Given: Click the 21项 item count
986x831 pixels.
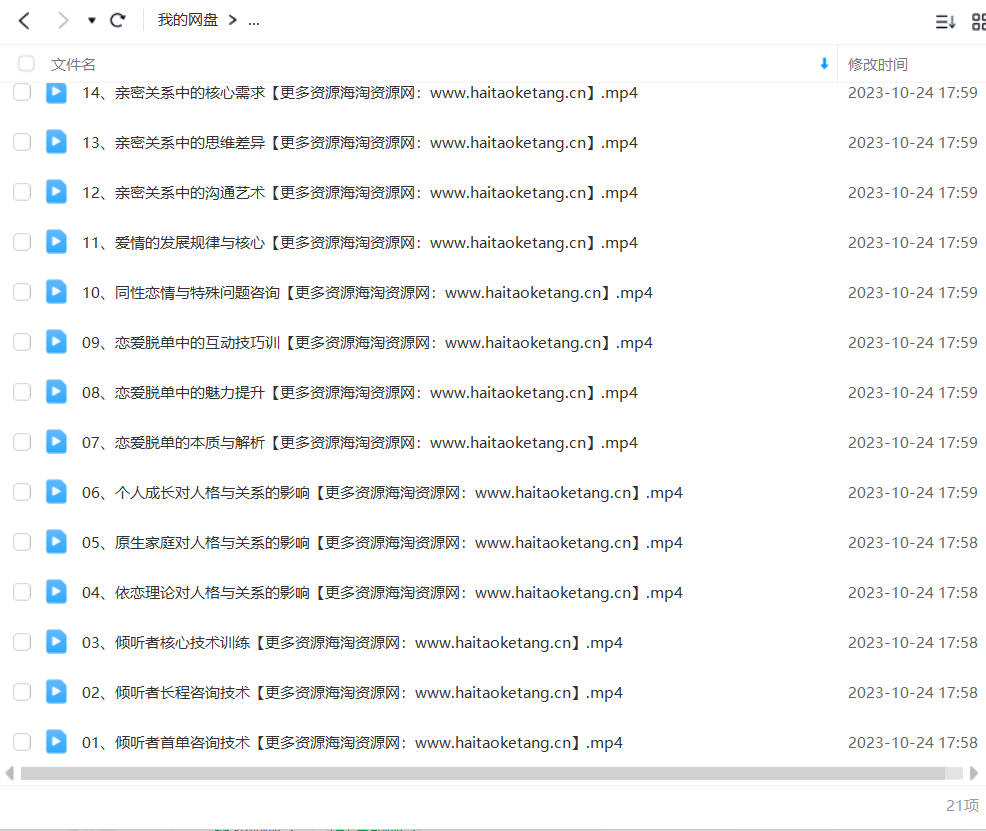Looking at the screenshot, I should [x=963, y=805].
